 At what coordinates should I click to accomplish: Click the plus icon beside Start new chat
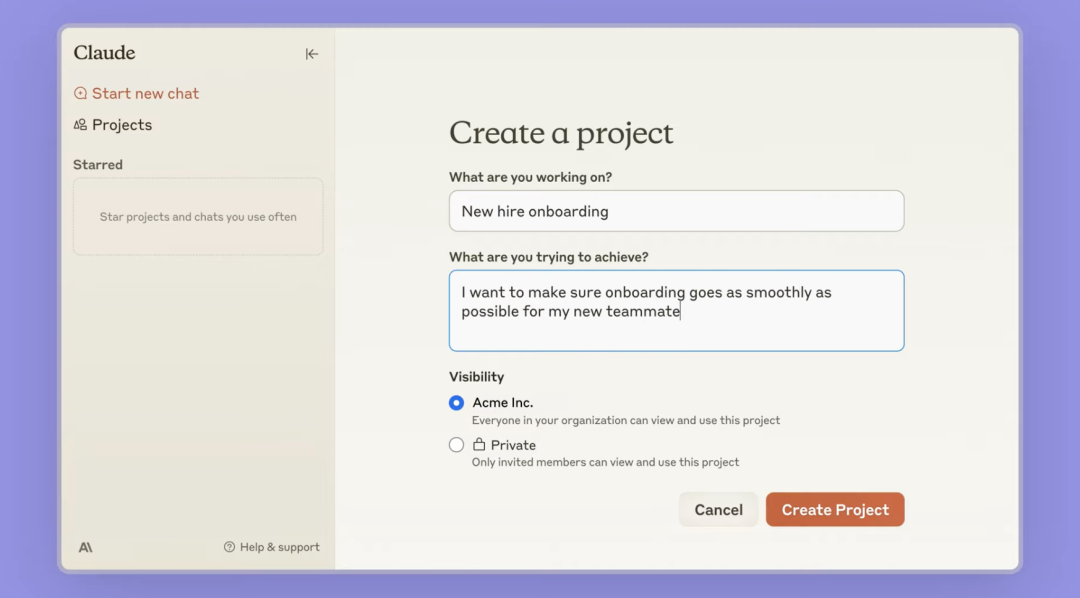tap(80, 94)
